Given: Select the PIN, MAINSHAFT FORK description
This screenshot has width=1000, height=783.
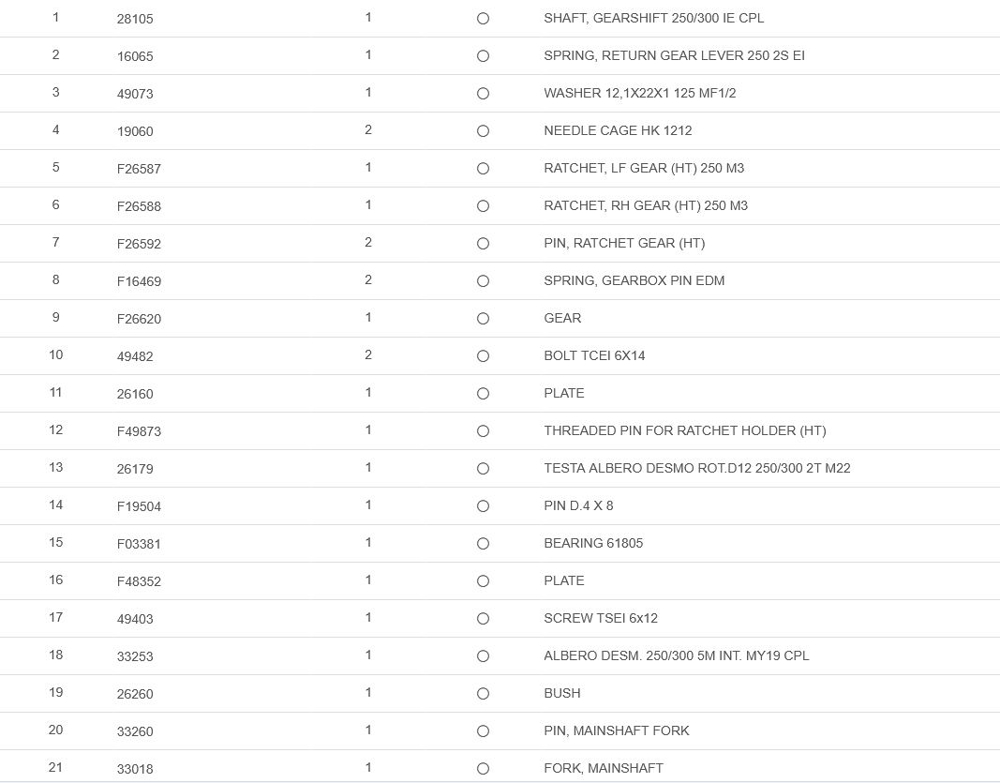Looking at the screenshot, I should [x=616, y=731].
